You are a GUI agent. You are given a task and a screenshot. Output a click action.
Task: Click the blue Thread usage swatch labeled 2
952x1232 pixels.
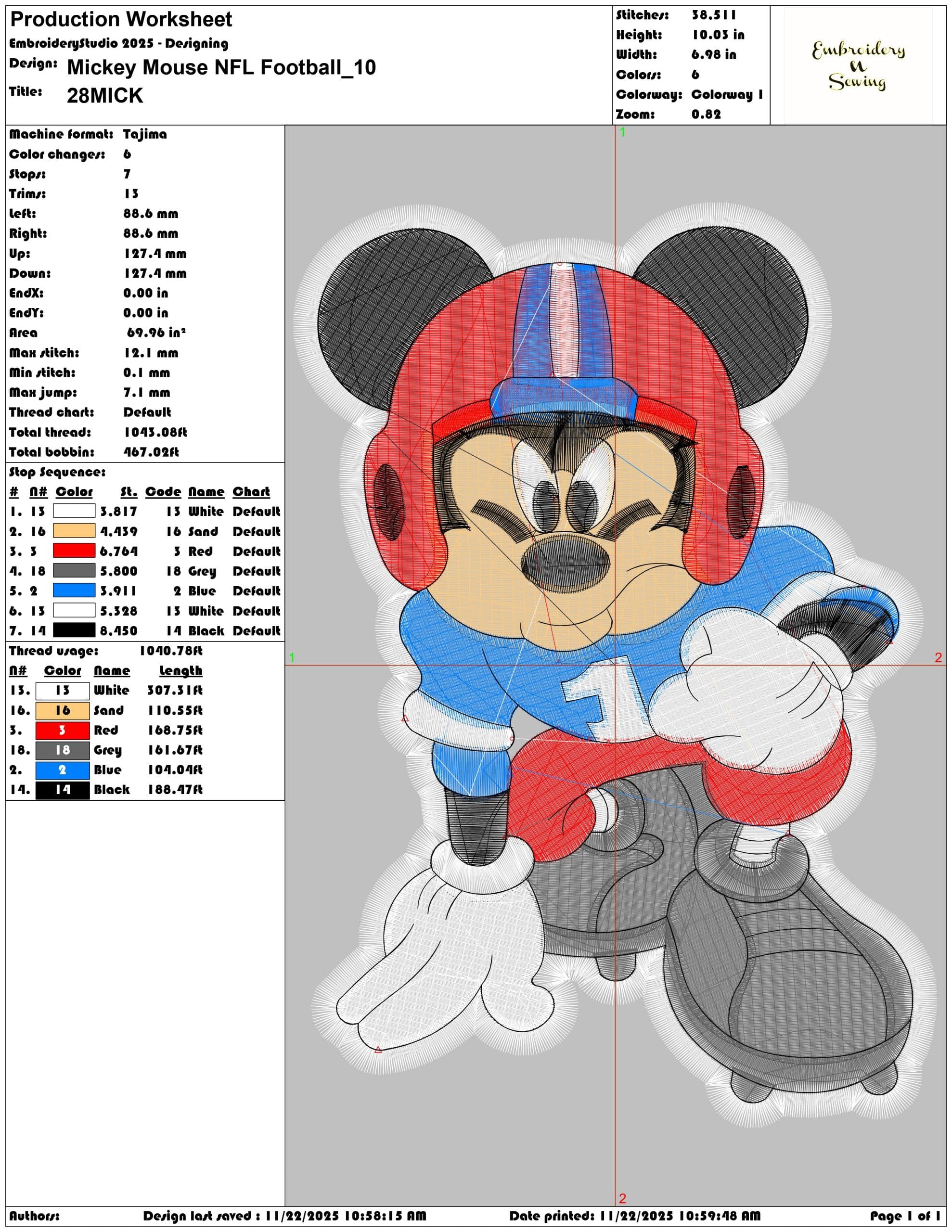(x=63, y=770)
